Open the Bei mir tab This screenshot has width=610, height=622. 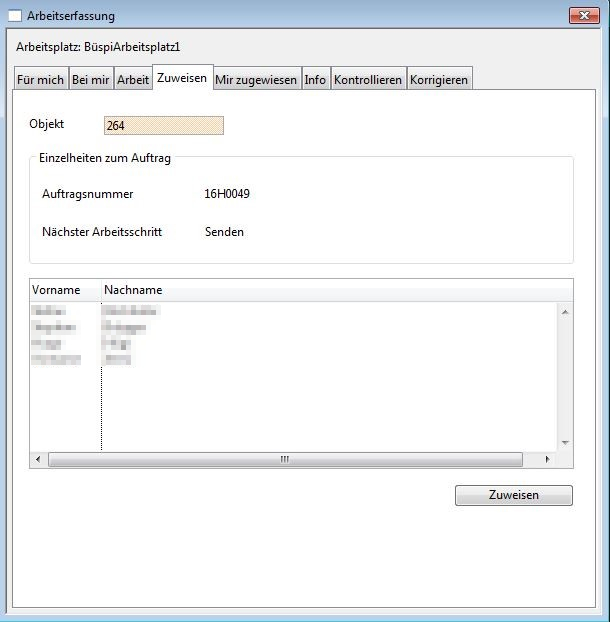[x=91, y=80]
